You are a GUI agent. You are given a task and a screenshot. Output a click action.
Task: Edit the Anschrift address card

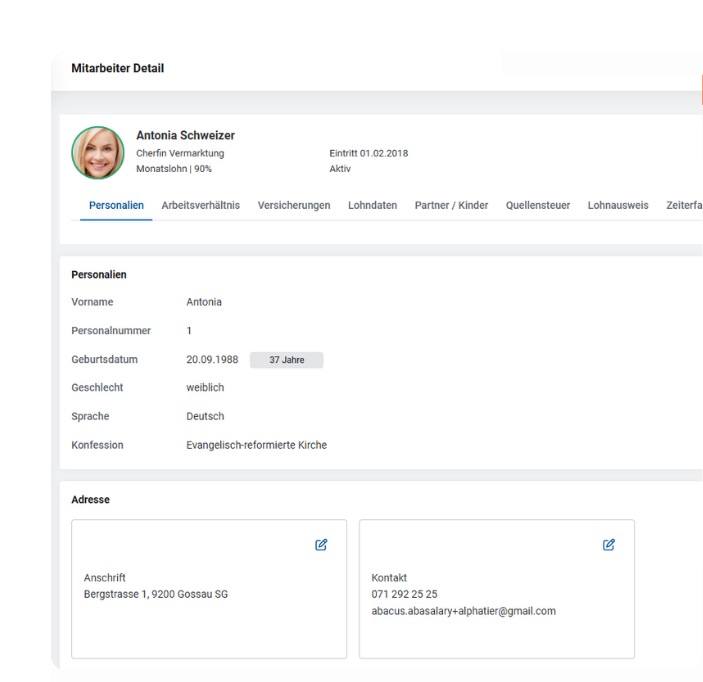(x=321, y=545)
